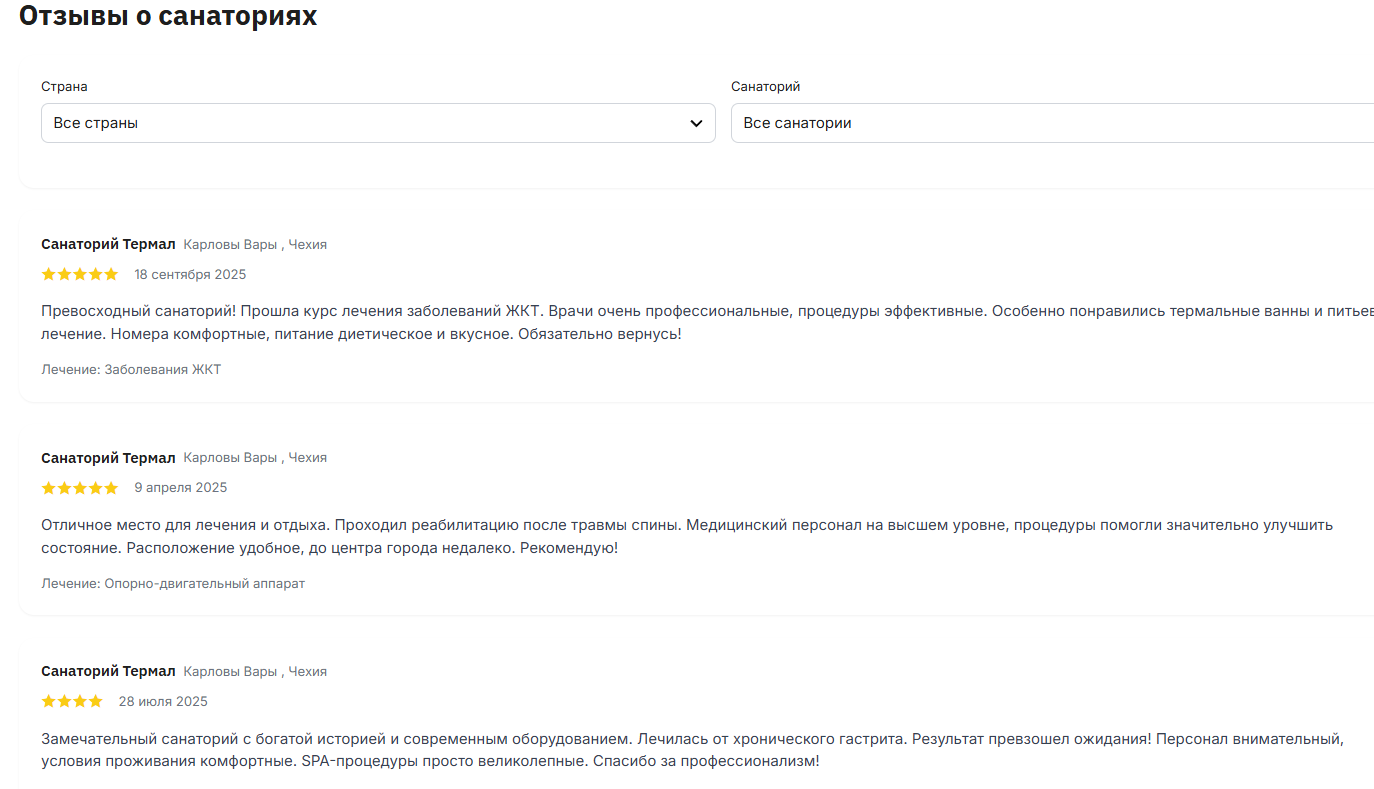Viewport: 1374px width, 789px height.
Task: Click the Отзывы о санаториях heading
Action: click(x=168, y=16)
